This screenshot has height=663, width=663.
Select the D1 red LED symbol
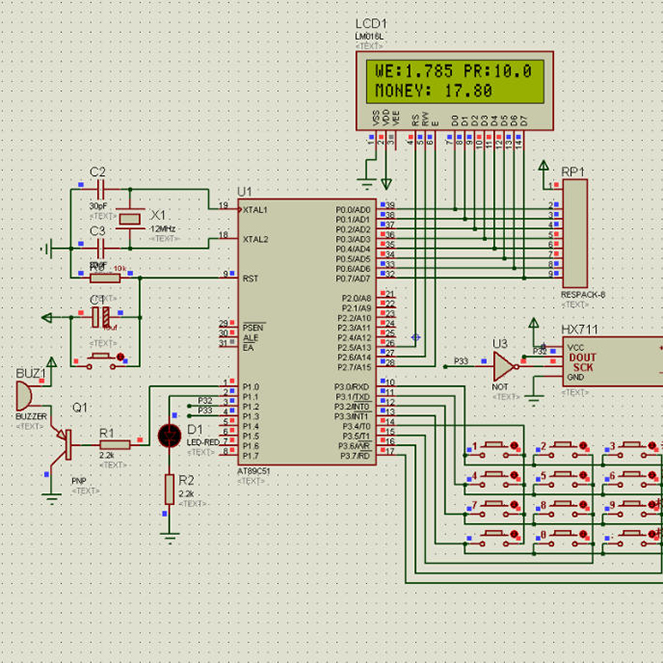click(170, 436)
